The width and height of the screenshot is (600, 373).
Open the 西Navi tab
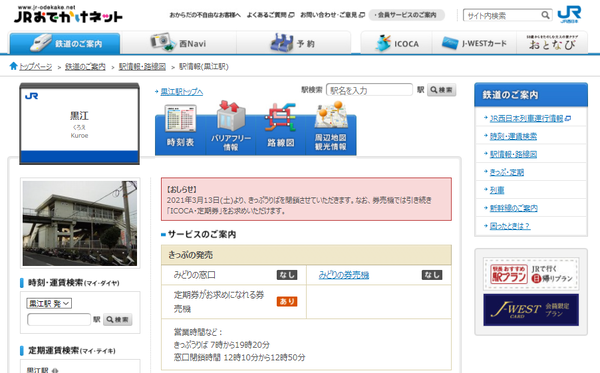[178, 43]
